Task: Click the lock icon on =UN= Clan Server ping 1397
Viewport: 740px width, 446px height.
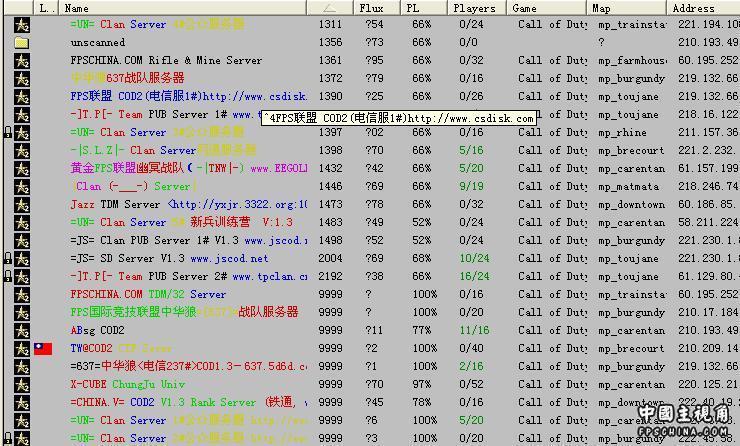Action: 8,133
